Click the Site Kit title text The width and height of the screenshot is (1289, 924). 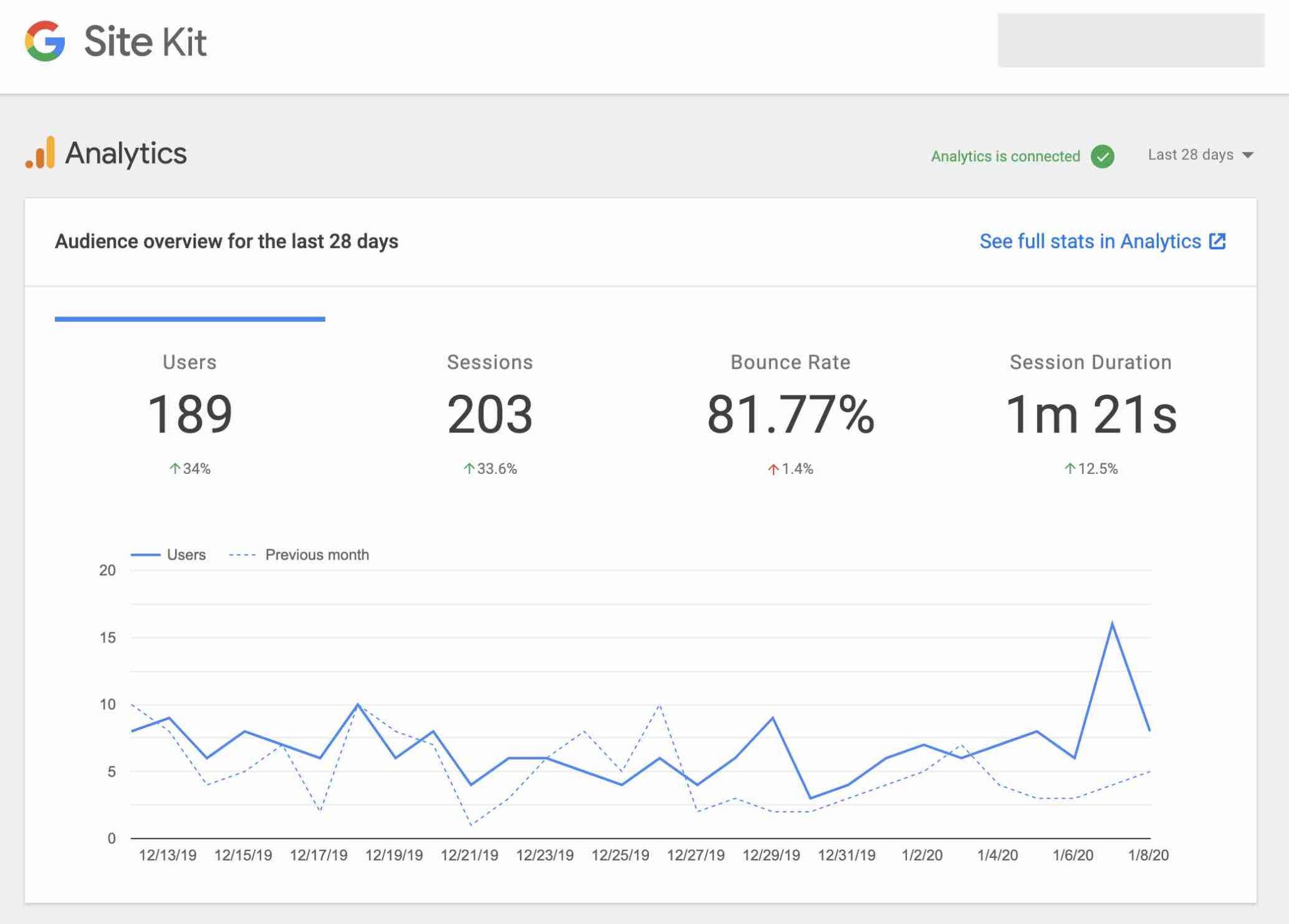145,42
